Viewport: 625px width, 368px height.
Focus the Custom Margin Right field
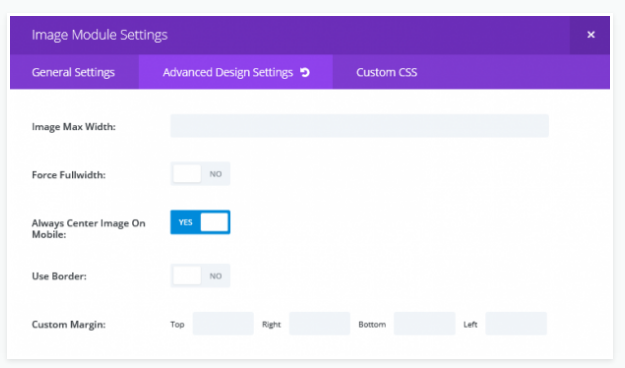click(x=319, y=324)
